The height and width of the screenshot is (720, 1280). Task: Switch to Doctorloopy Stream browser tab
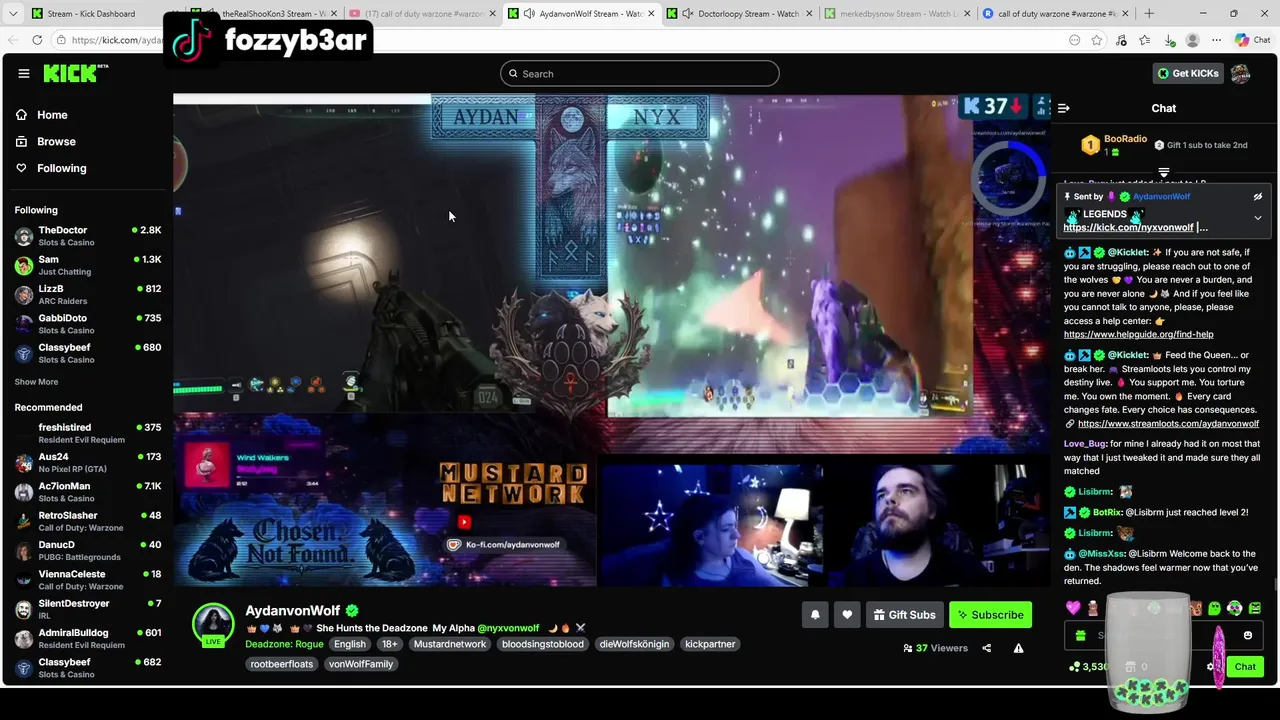click(x=739, y=14)
